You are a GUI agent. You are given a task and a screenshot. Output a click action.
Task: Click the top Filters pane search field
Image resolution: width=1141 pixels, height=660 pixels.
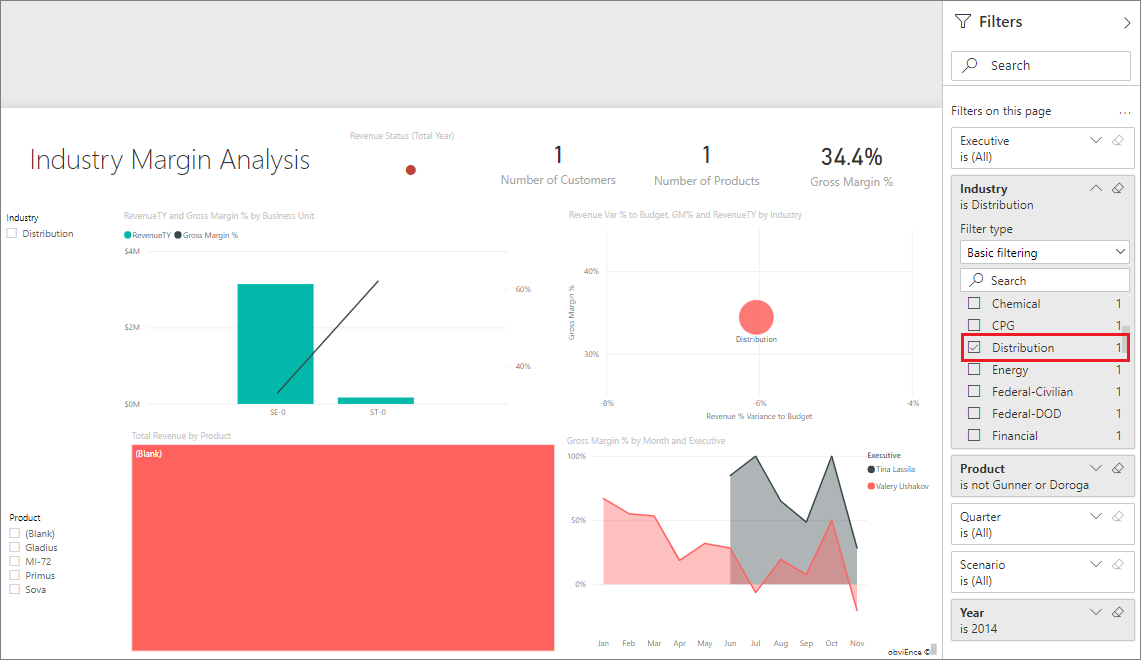tap(1040, 66)
